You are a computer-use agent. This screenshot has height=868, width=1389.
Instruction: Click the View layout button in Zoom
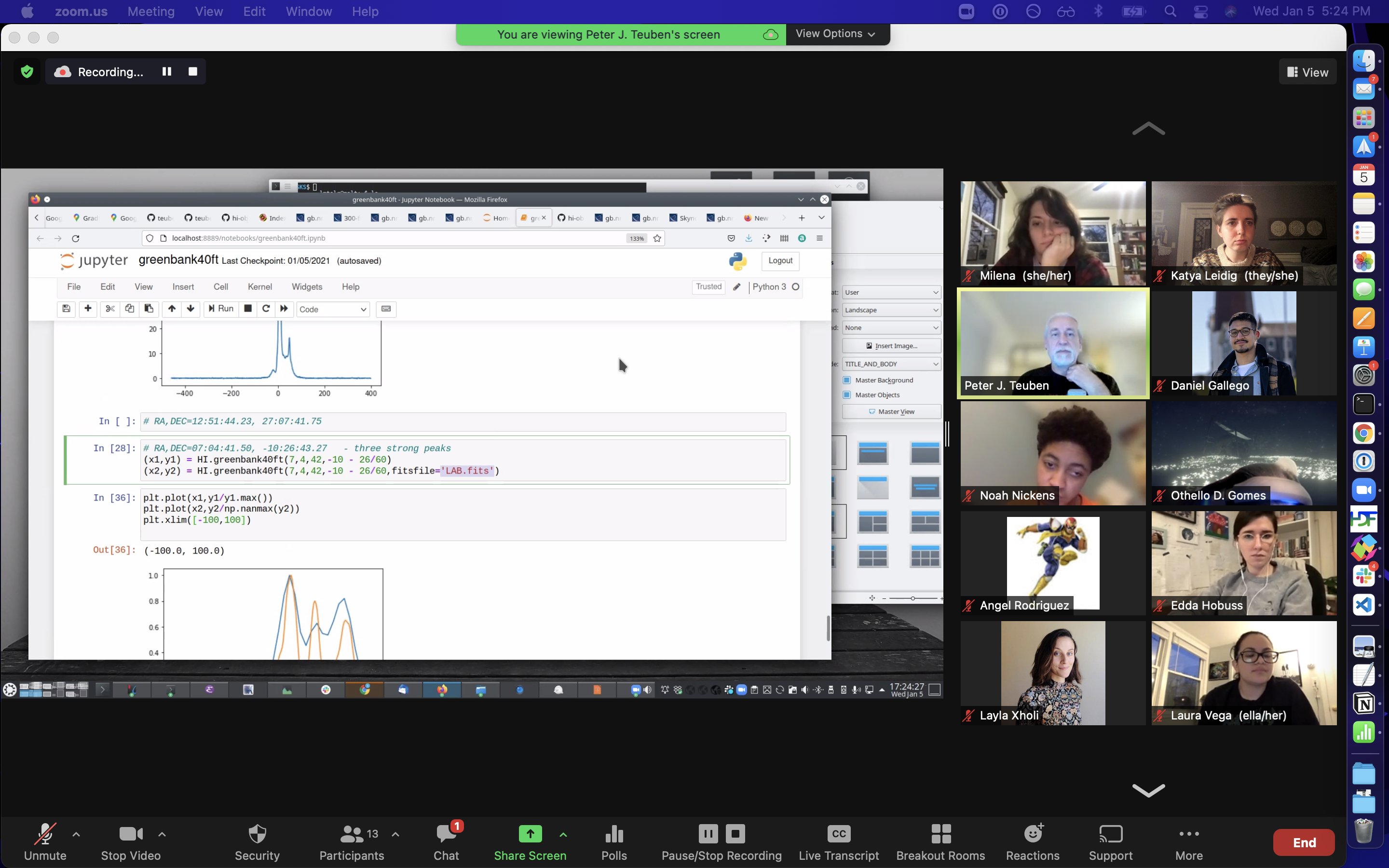[x=1308, y=72]
